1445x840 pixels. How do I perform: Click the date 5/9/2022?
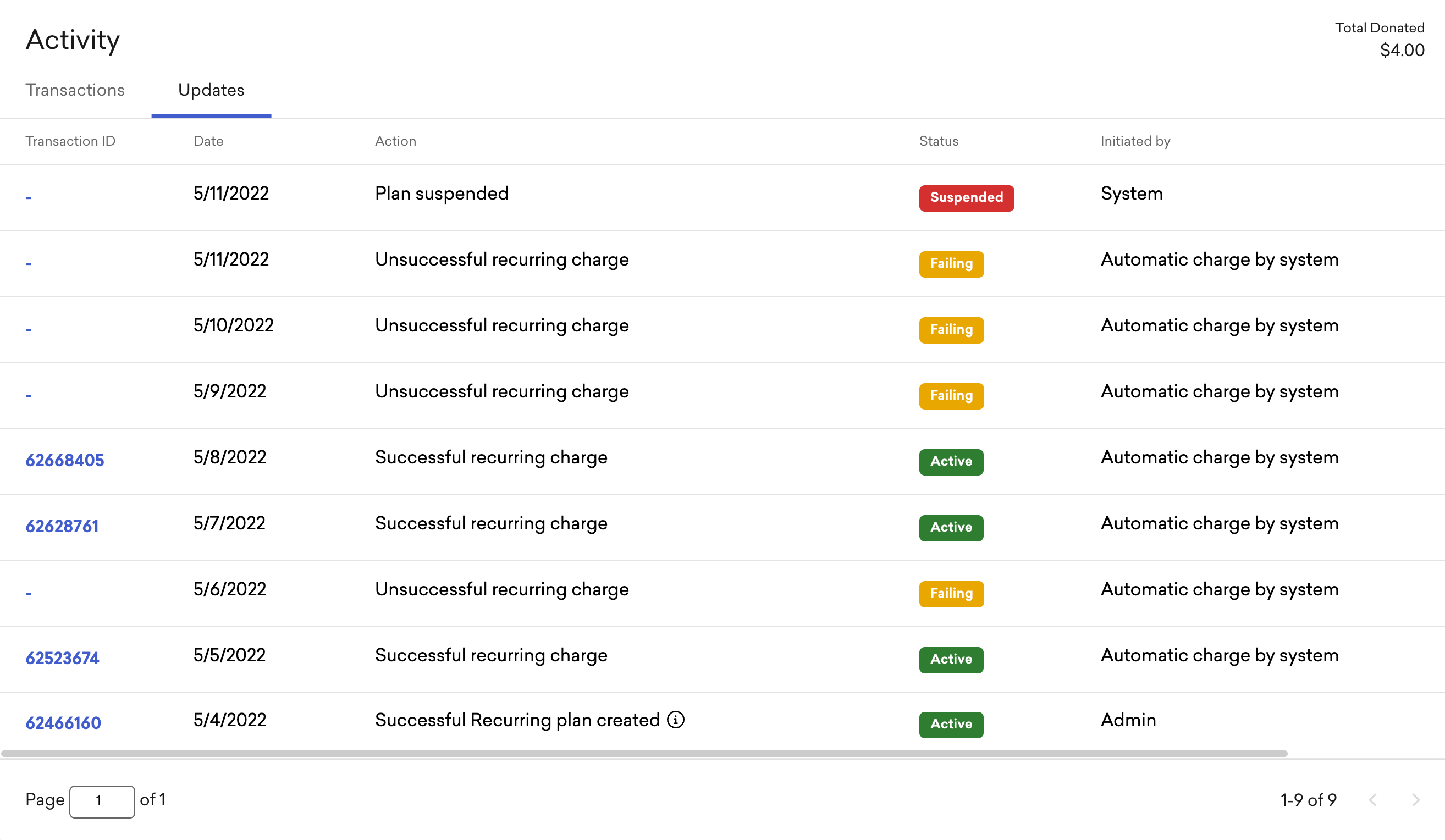click(x=229, y=391)
